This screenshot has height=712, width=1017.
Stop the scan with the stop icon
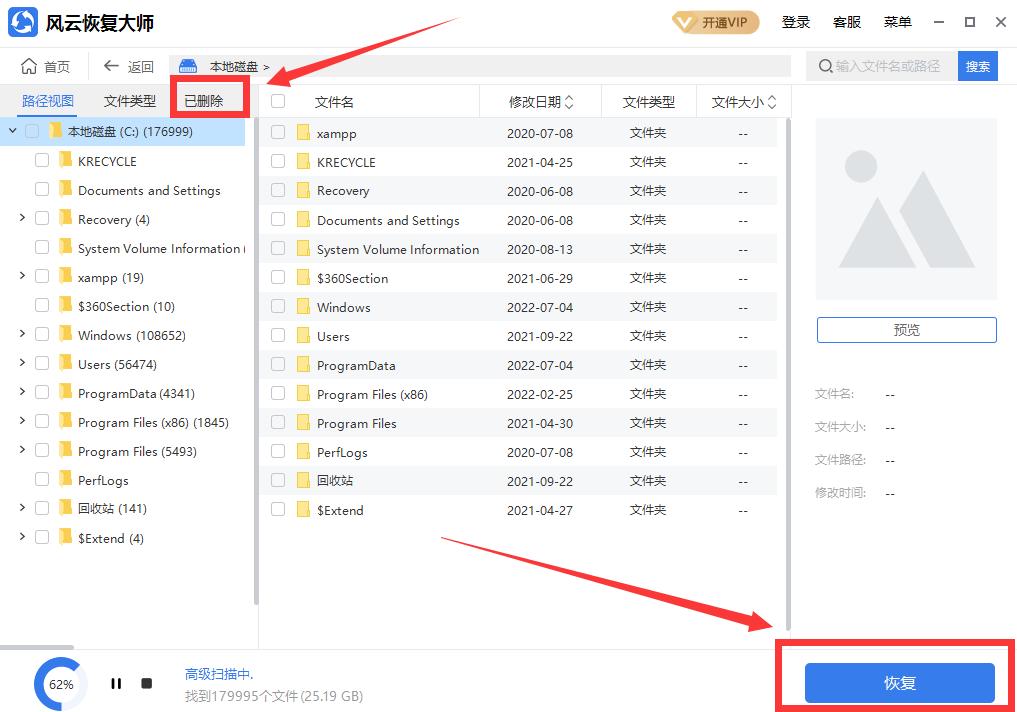(x=146, y=683)
